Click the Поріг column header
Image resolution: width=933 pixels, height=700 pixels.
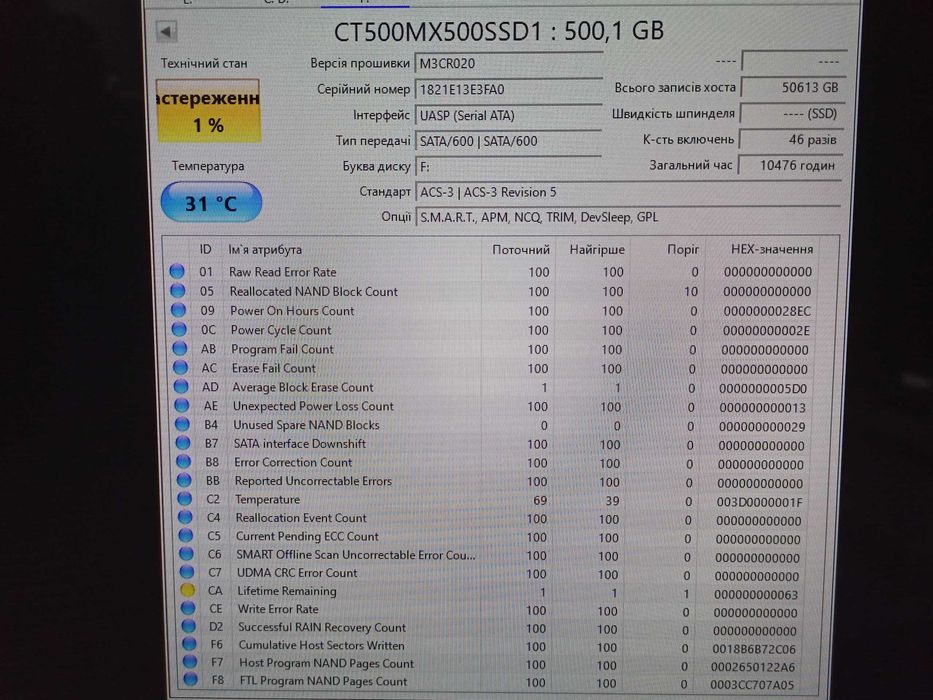(682, 249)
